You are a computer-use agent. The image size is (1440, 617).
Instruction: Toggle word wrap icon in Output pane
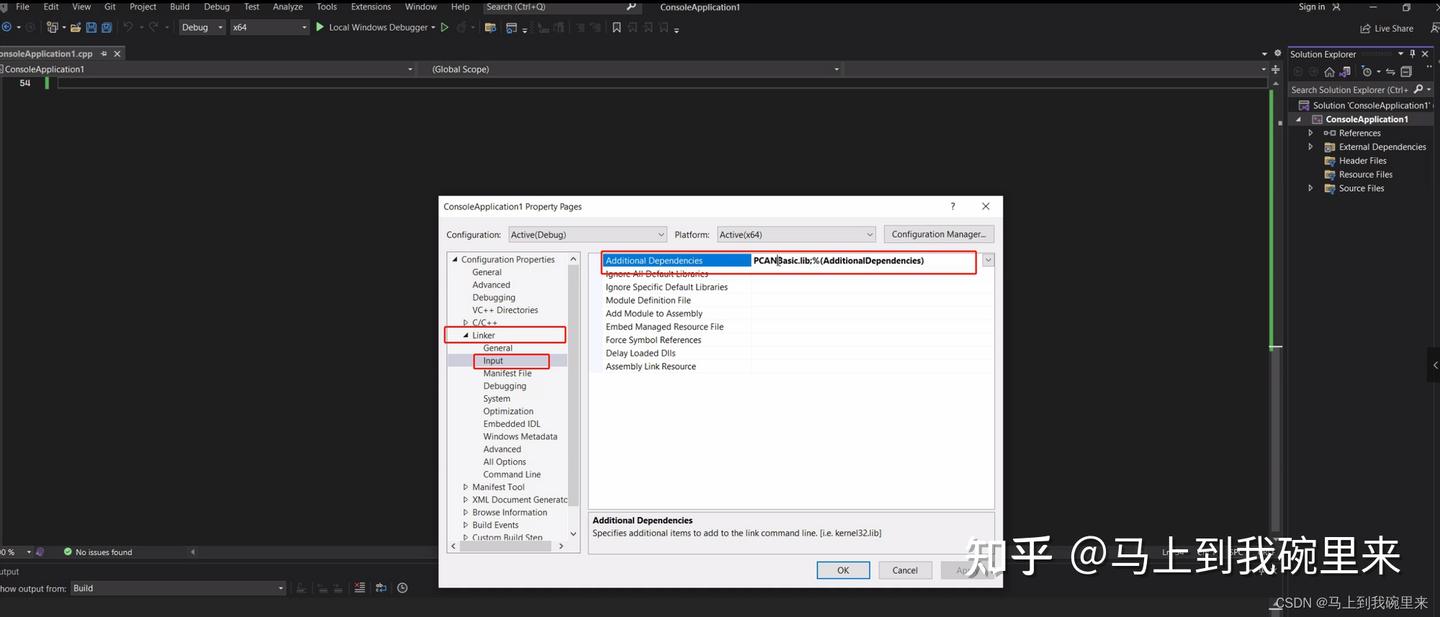[382, 588]
